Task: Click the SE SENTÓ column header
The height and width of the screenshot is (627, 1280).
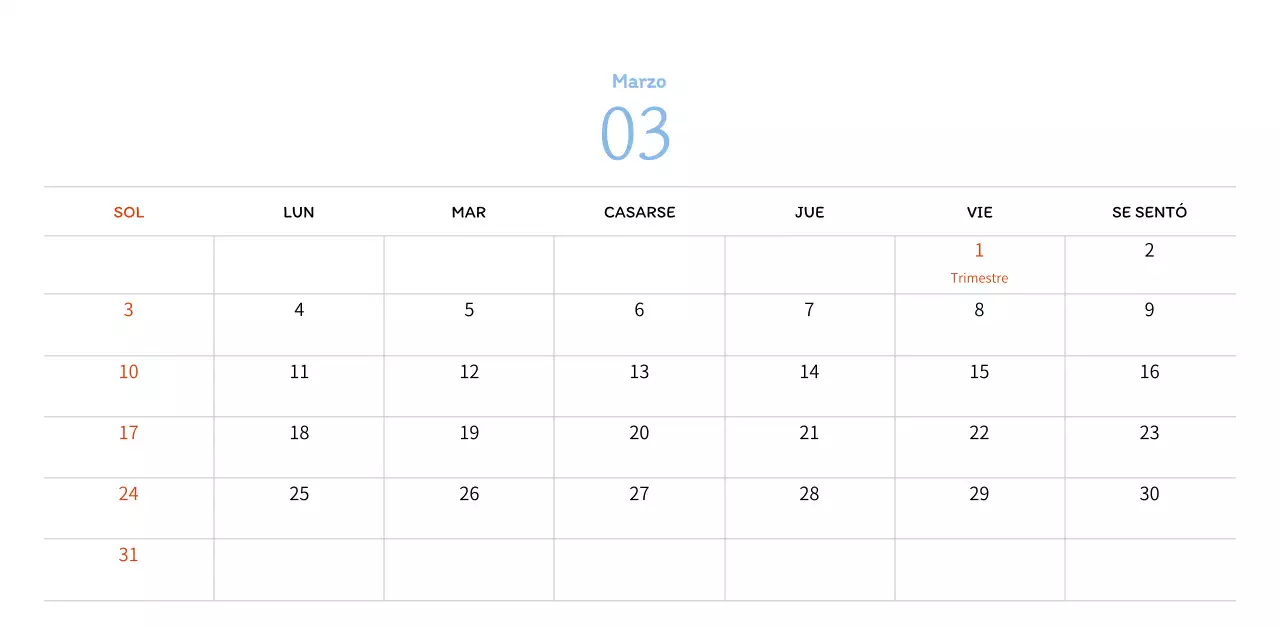Action: [1149, 212]
